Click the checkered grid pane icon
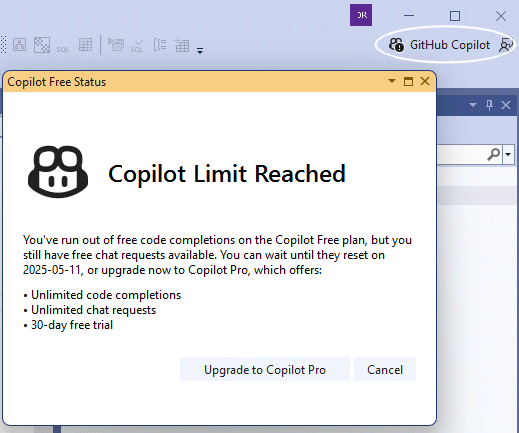 click(x=42, y=45)
